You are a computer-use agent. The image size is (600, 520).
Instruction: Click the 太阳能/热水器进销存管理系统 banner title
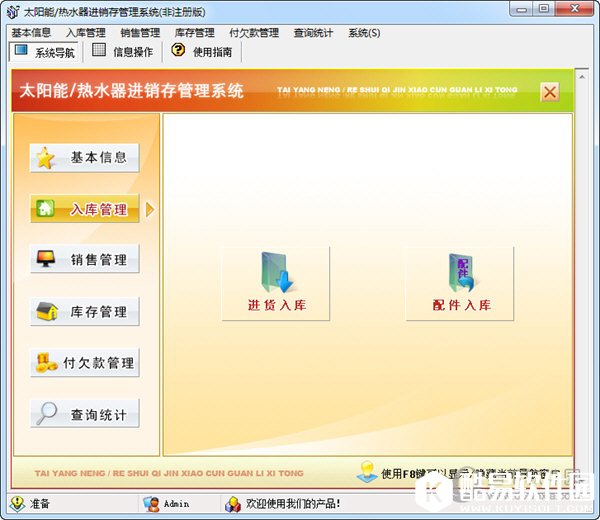(x=131, y=91)
